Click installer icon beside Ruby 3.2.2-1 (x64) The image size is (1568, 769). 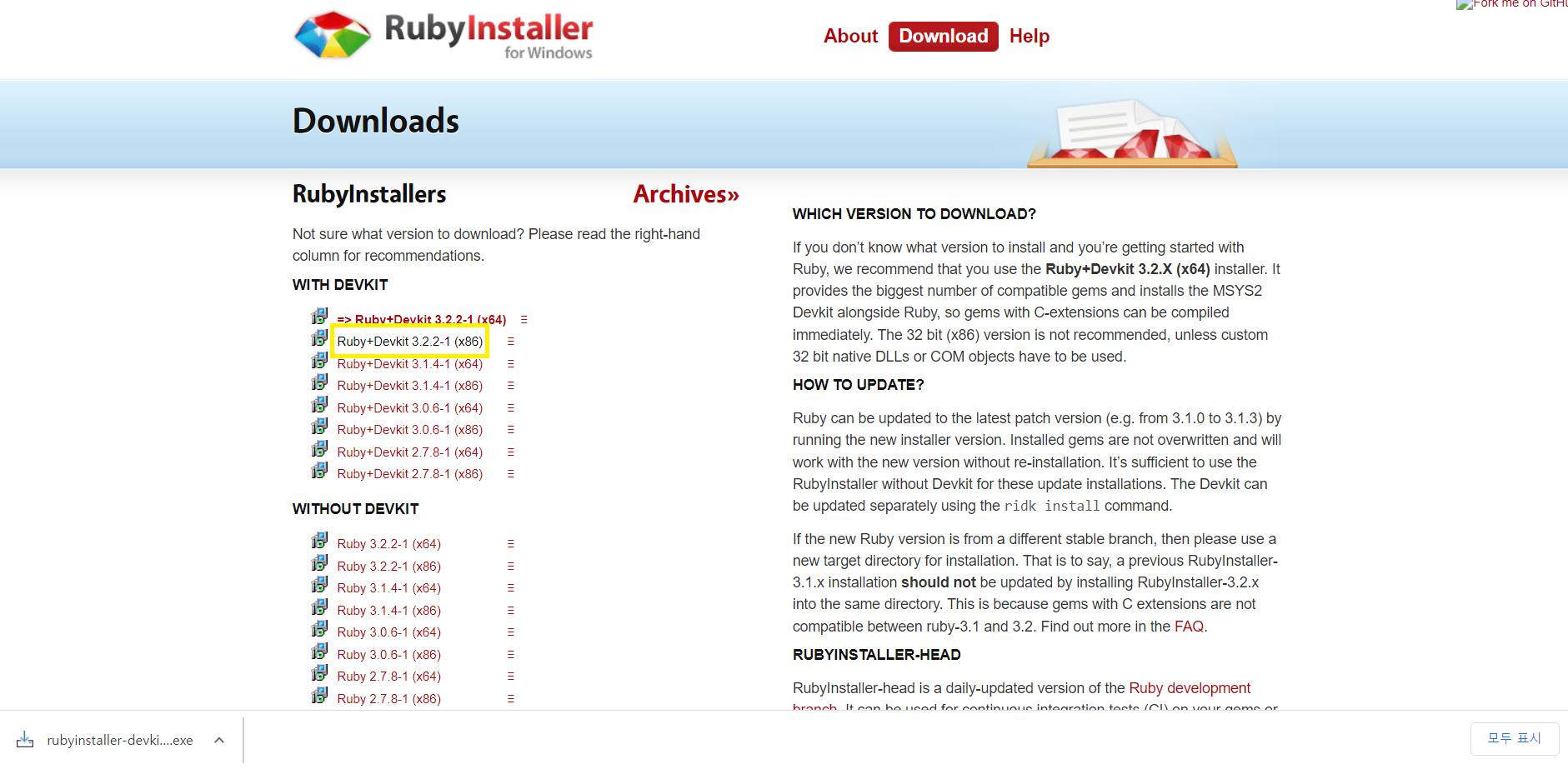tap(319, 541)
